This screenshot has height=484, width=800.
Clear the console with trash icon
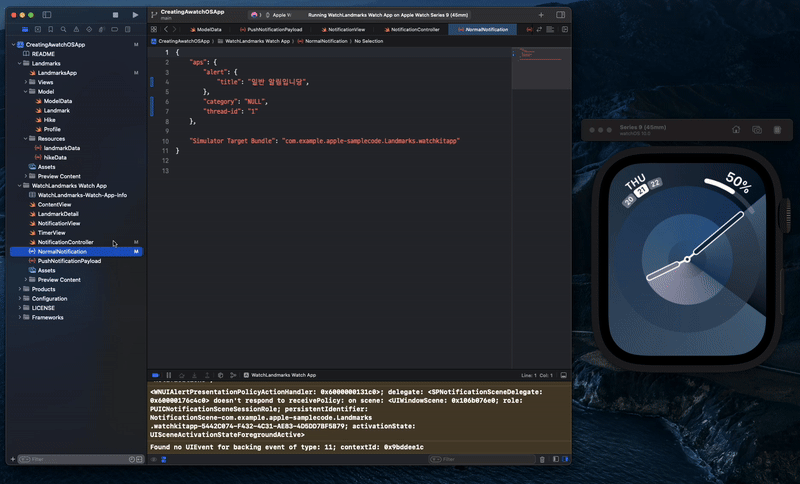pyautogui.click(x=542, y=460)
